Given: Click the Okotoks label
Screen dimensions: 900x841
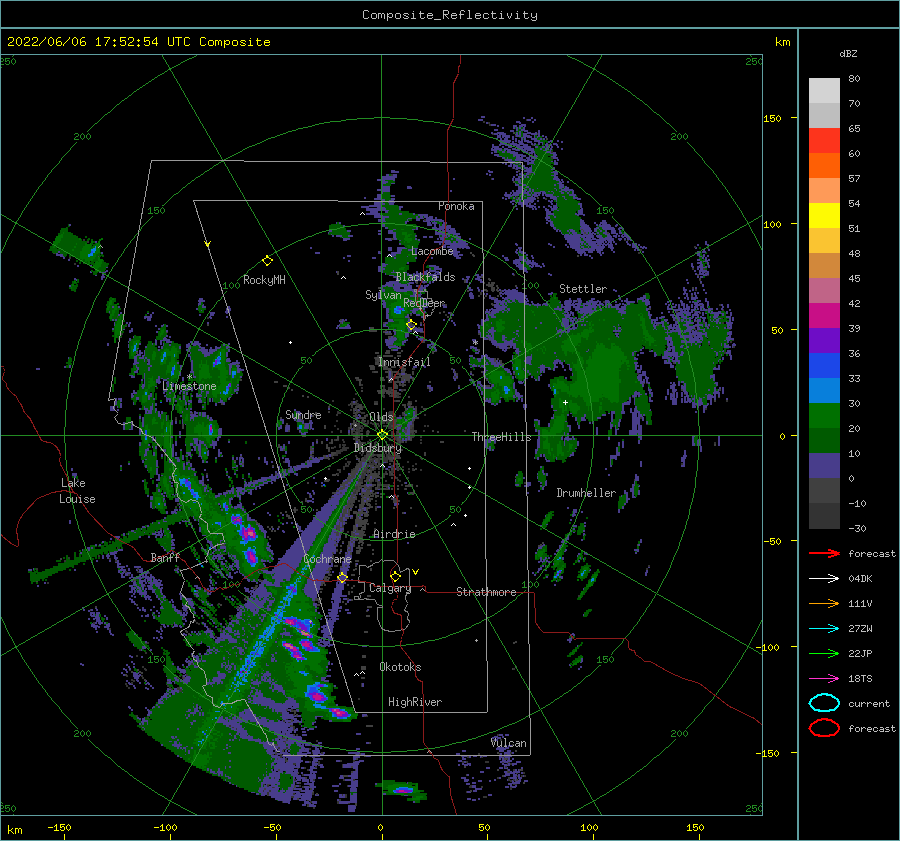Looking at the screenshot, I should pyautogui.click(x=400, y=667).
